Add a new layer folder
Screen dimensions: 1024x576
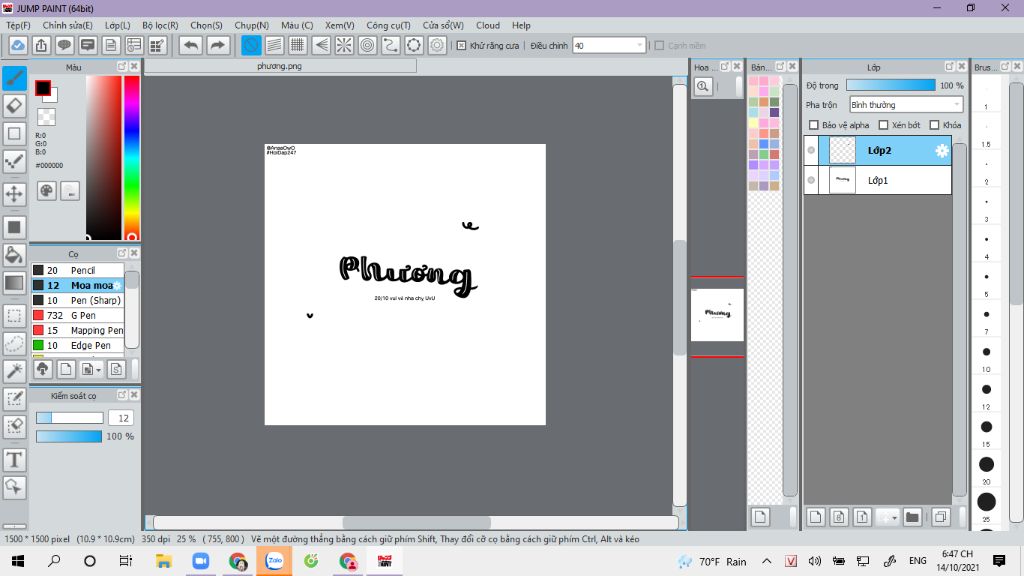pos(912,517)
